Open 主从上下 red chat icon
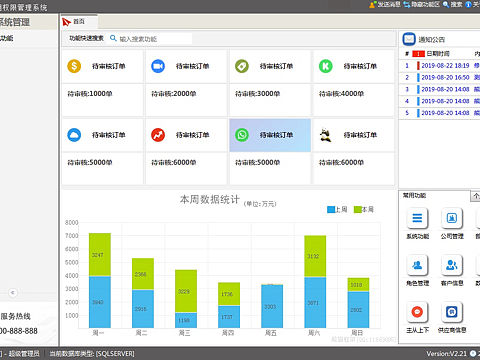480x360 pixels. pos(417,312)
